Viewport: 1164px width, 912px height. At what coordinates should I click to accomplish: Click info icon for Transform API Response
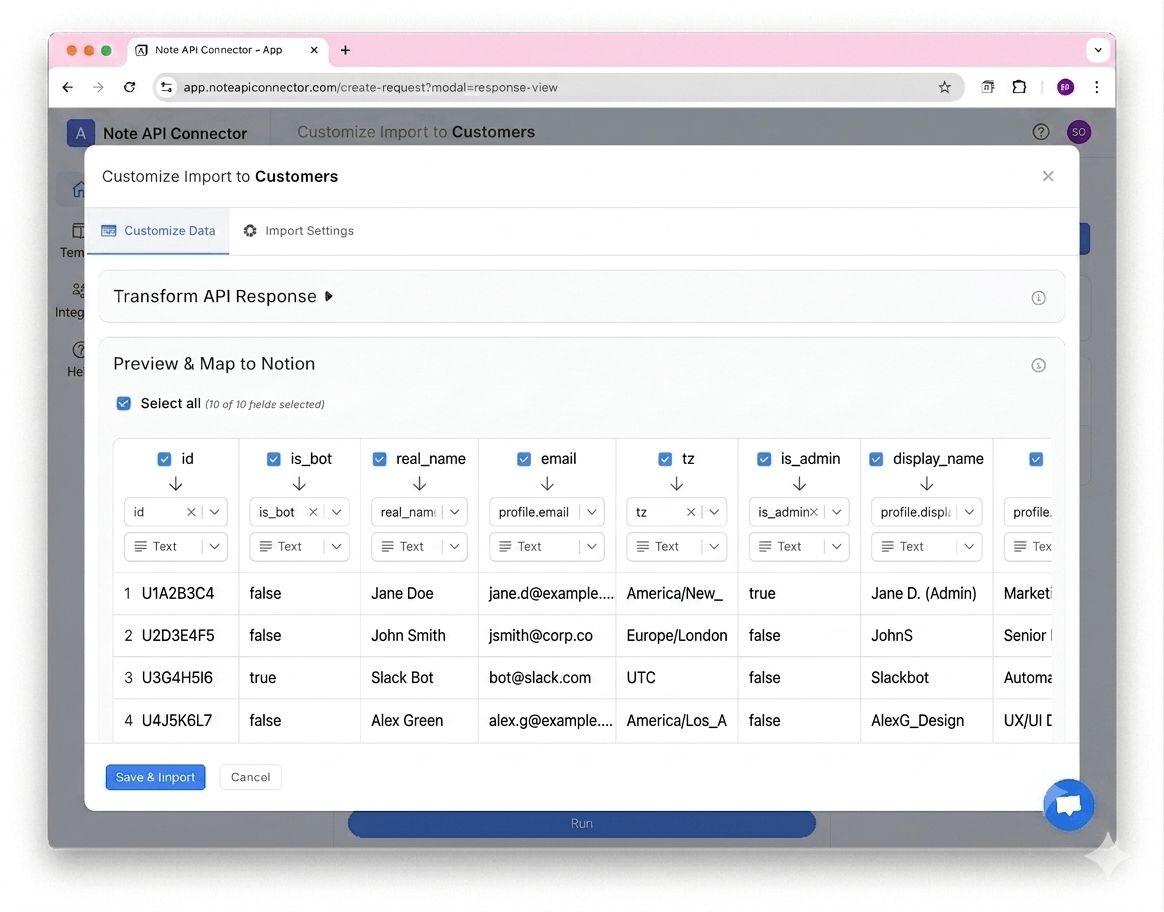[x=1039, y=298]
